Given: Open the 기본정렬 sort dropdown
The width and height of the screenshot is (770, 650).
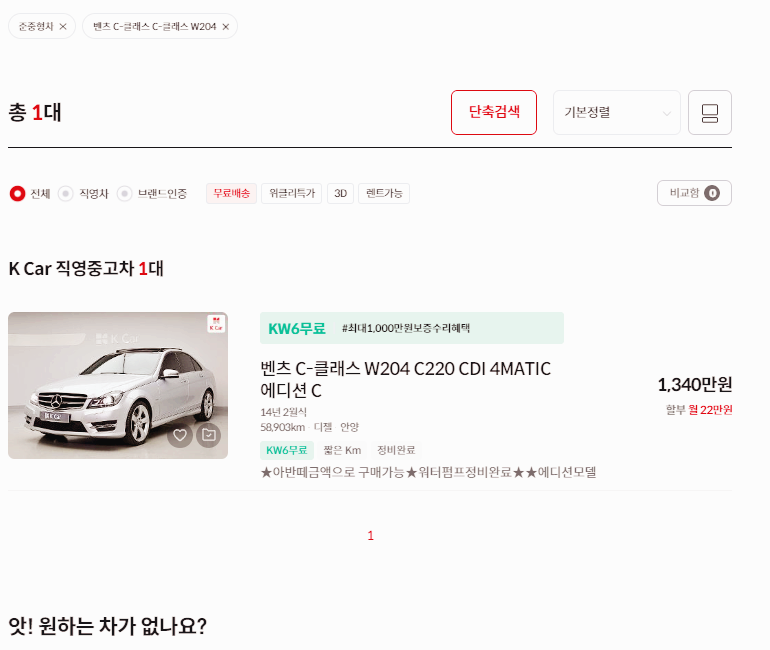Looking at the screenshot, I should pyautogui.click(x=616, y=112).
